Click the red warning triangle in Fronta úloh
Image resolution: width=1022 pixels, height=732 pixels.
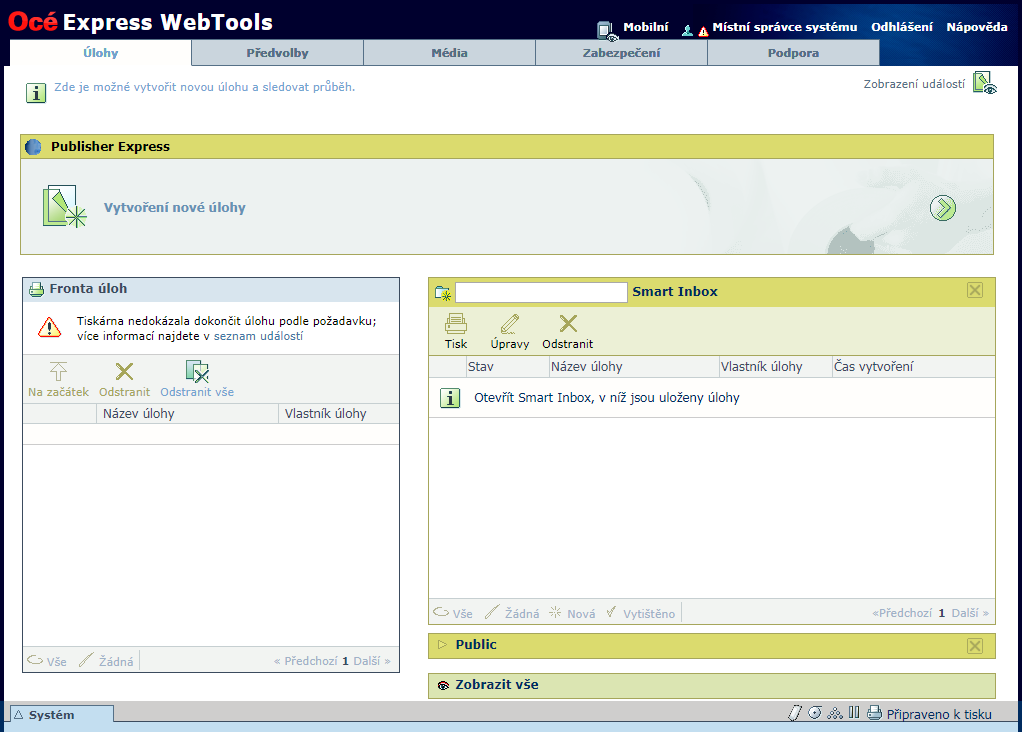tap(50, 327)
